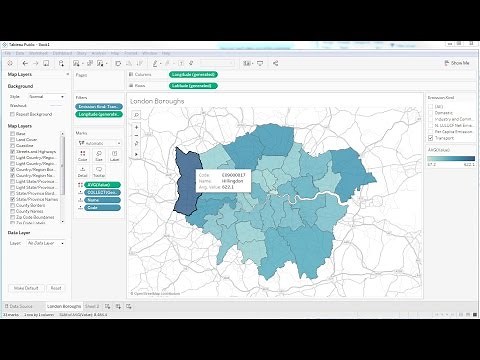Click the Reset button
This screenshot has height=360, width=480.
tap(56, 288)
